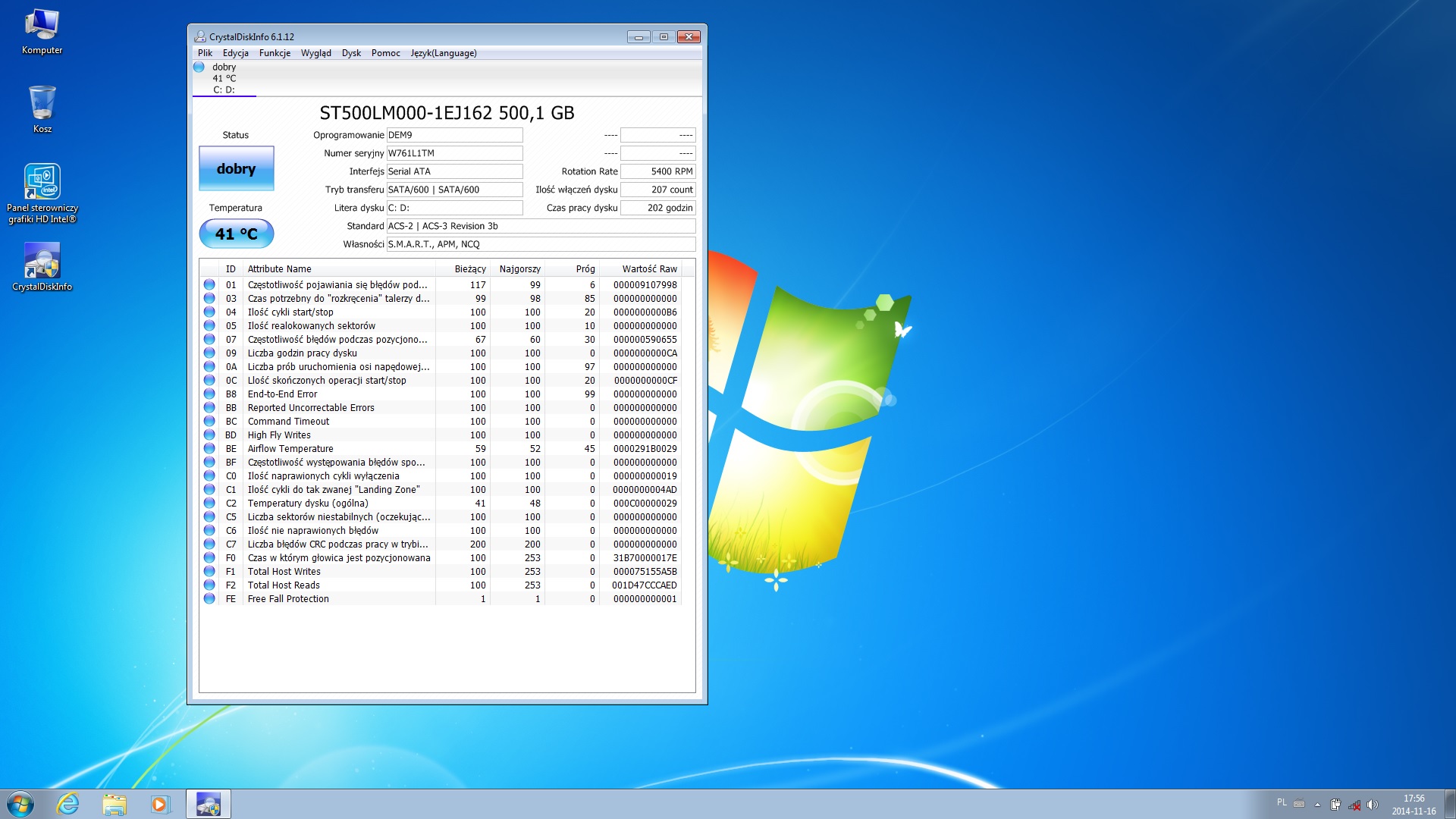Image resolution: width=1456 pixels, height=819 pixels.
Task: Open Windows Explorer from the taskbar
Action: pos(115,804)
